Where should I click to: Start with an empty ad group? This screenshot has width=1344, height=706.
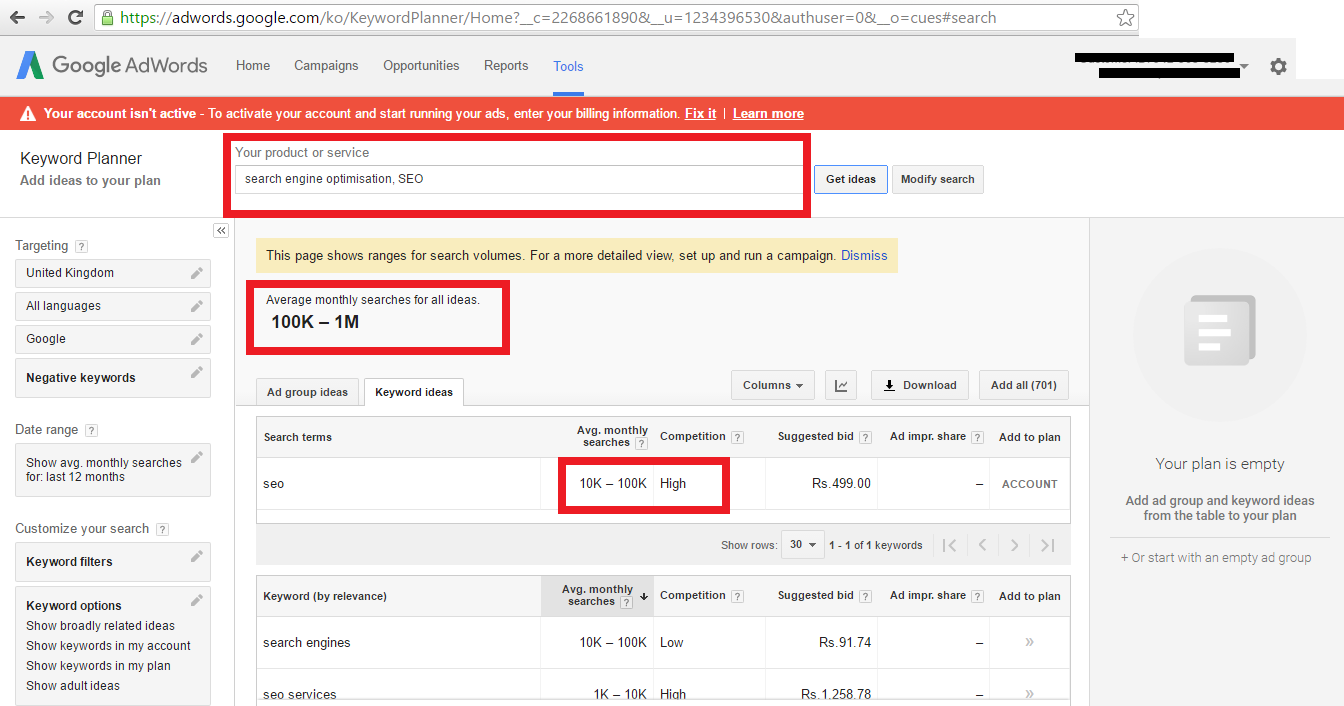pyautogui.click(x=1216, y=558)
